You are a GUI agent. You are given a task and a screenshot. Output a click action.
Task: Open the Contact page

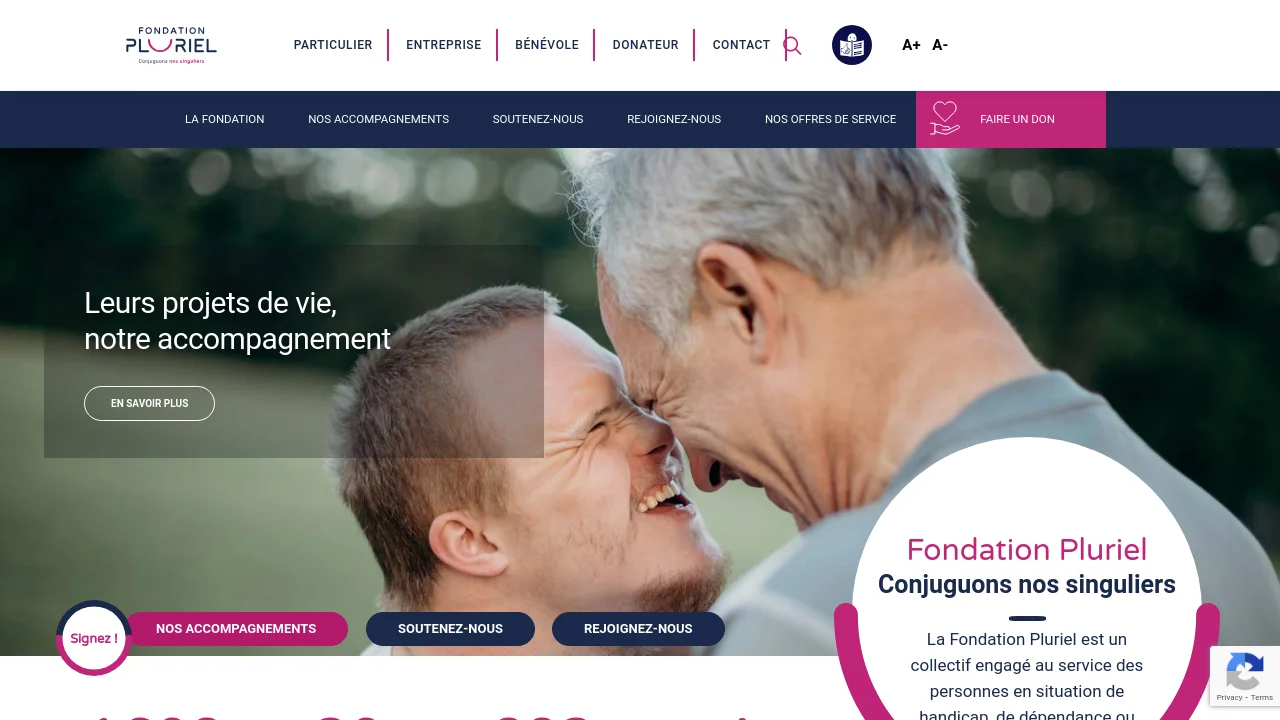[x=741, y=45]
